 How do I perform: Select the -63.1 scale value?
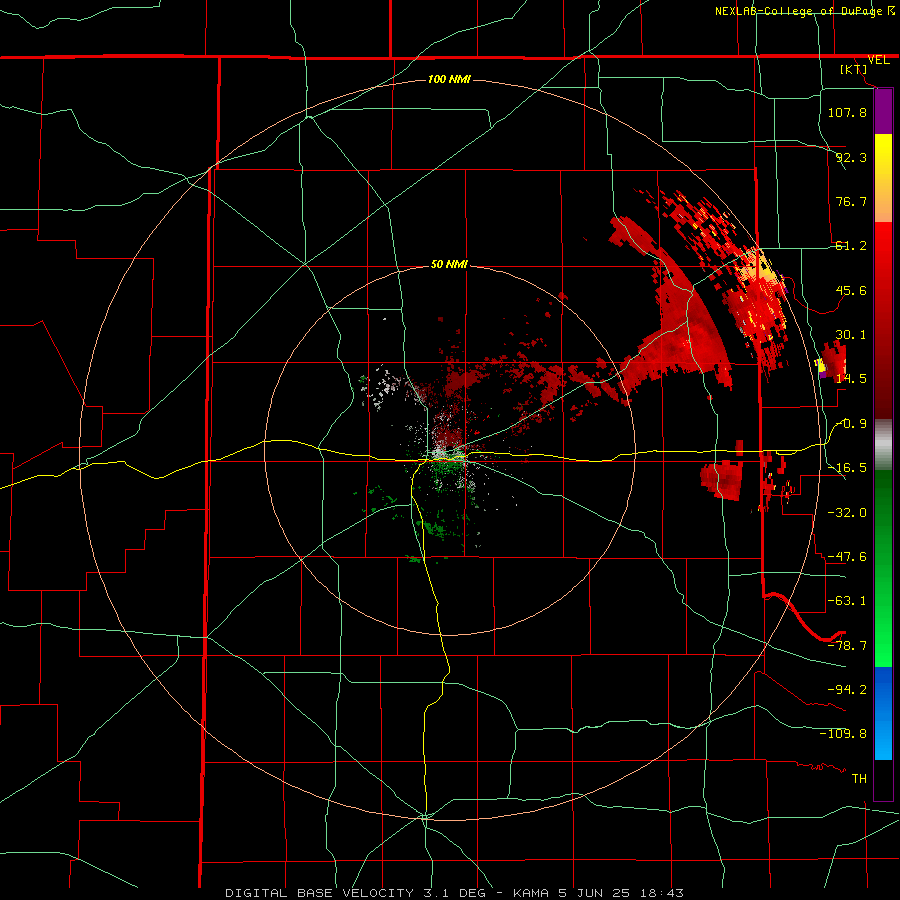pos(847,601)
